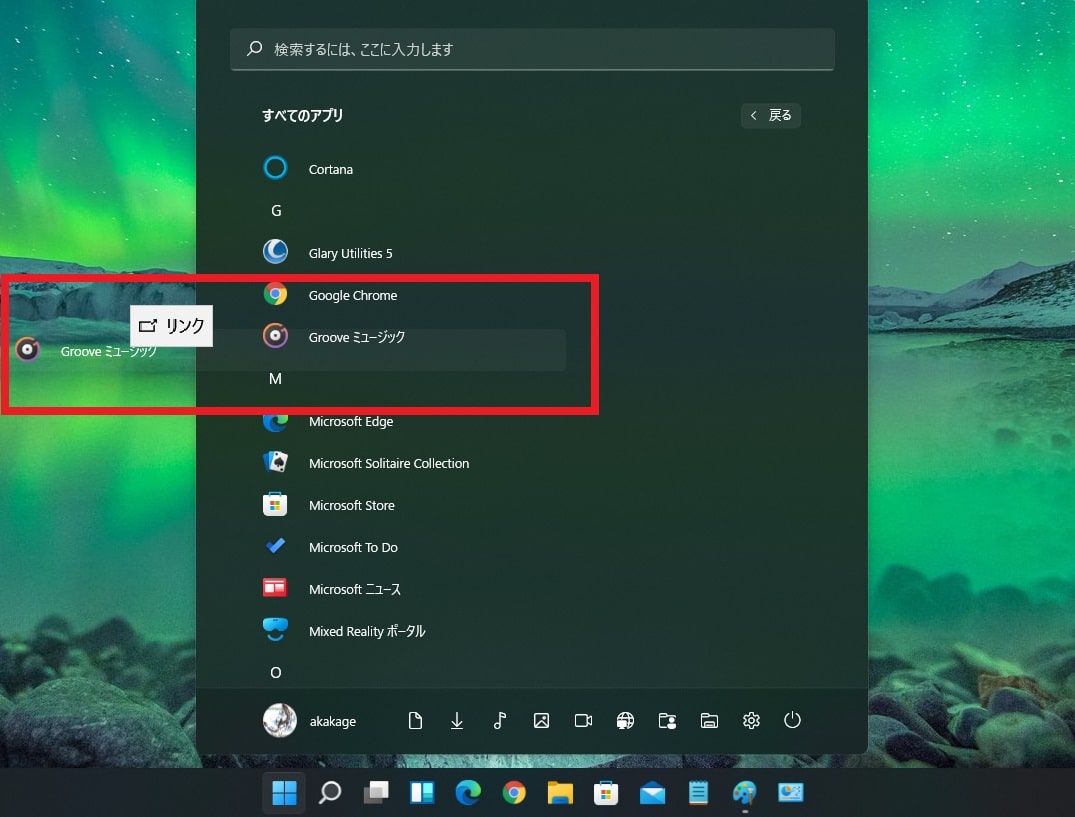Image resolution: width=1075 pixels, height=817 pixels.
Task: Open Personal folder icon in Start footer
Action: click(667, 720)
